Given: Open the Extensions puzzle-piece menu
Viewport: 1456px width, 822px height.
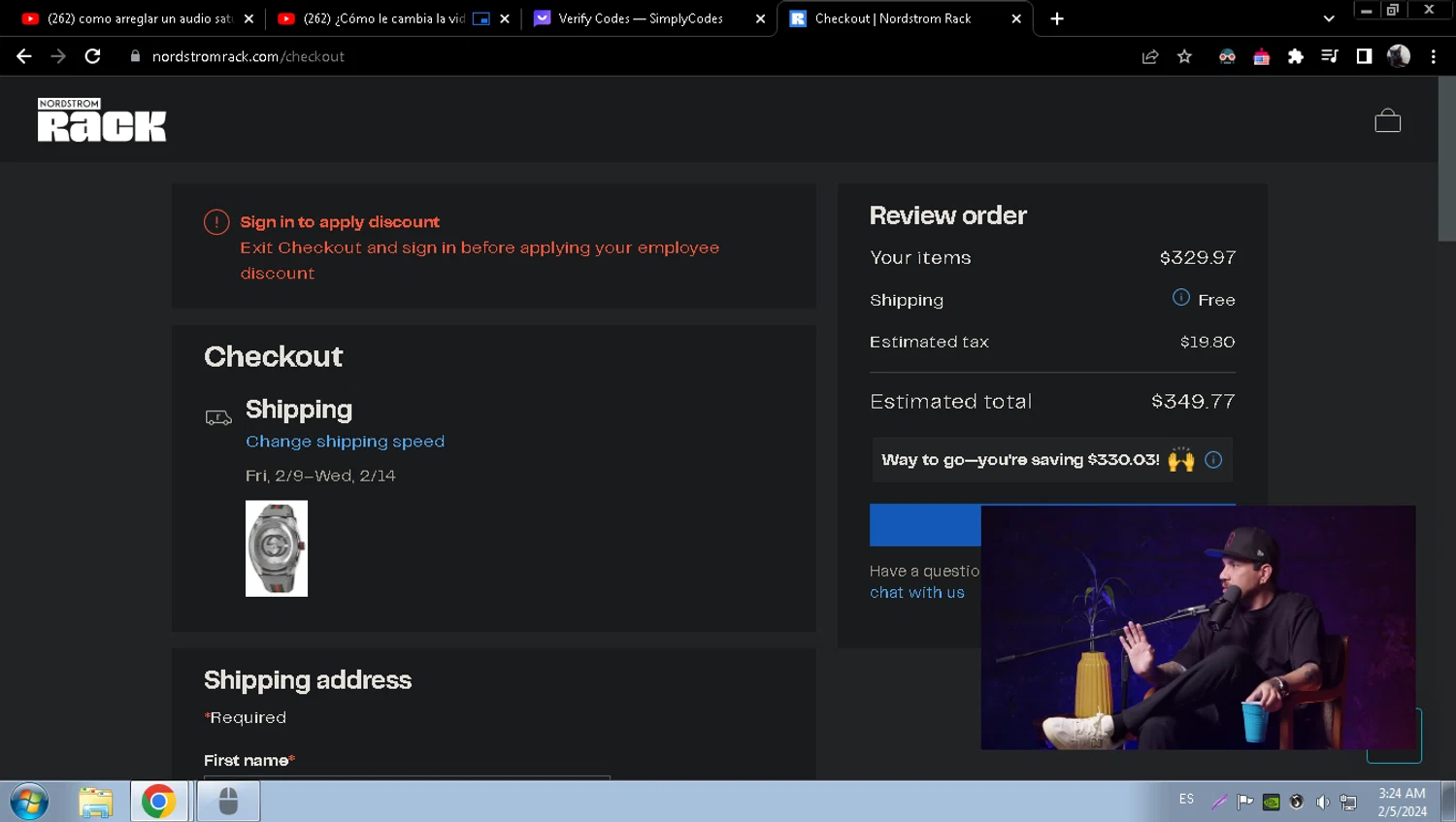Looking at the screenshot, I should pos(1295,56).
